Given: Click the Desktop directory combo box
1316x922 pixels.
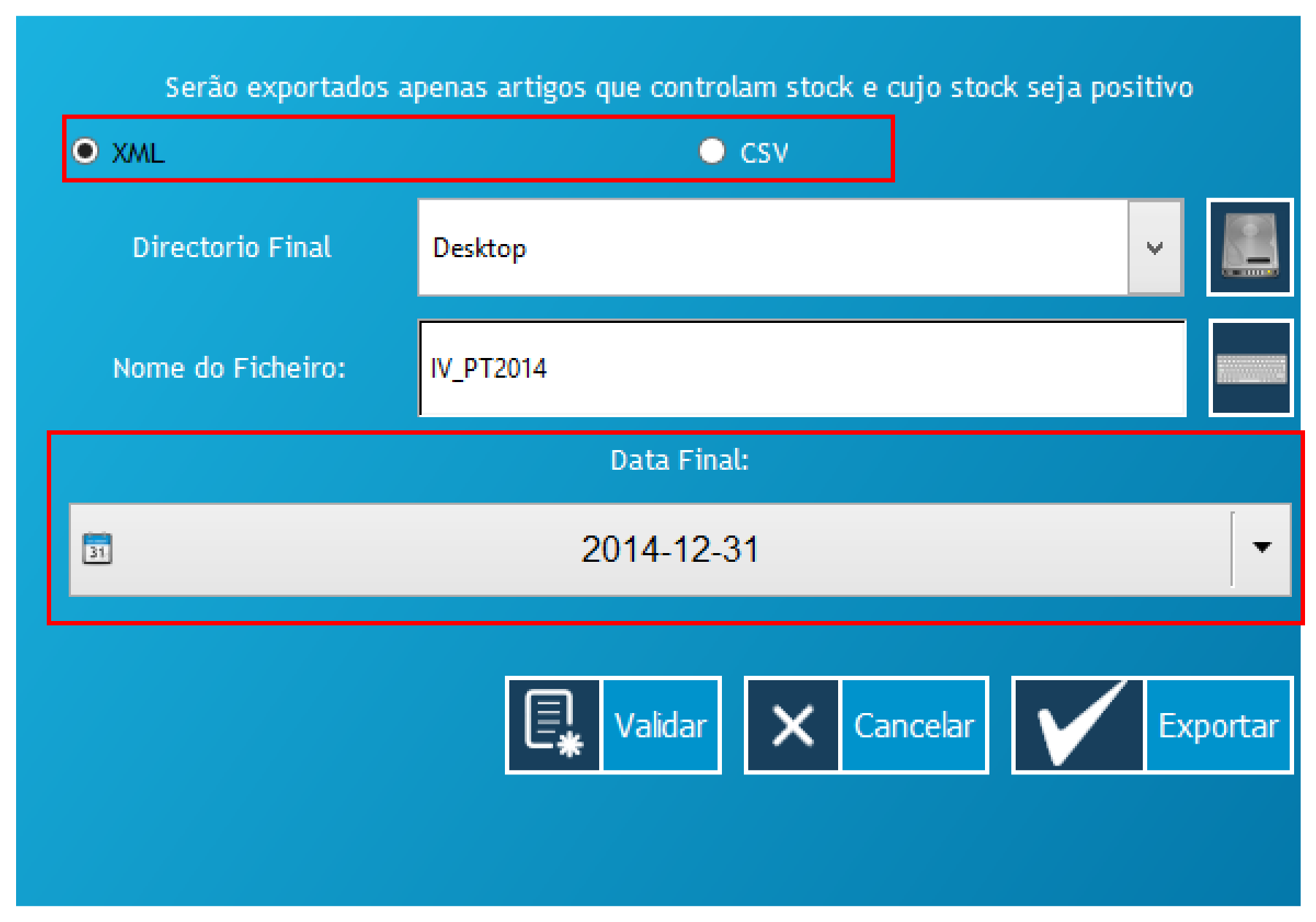Looking at the screenshot, I should [772, 248].
